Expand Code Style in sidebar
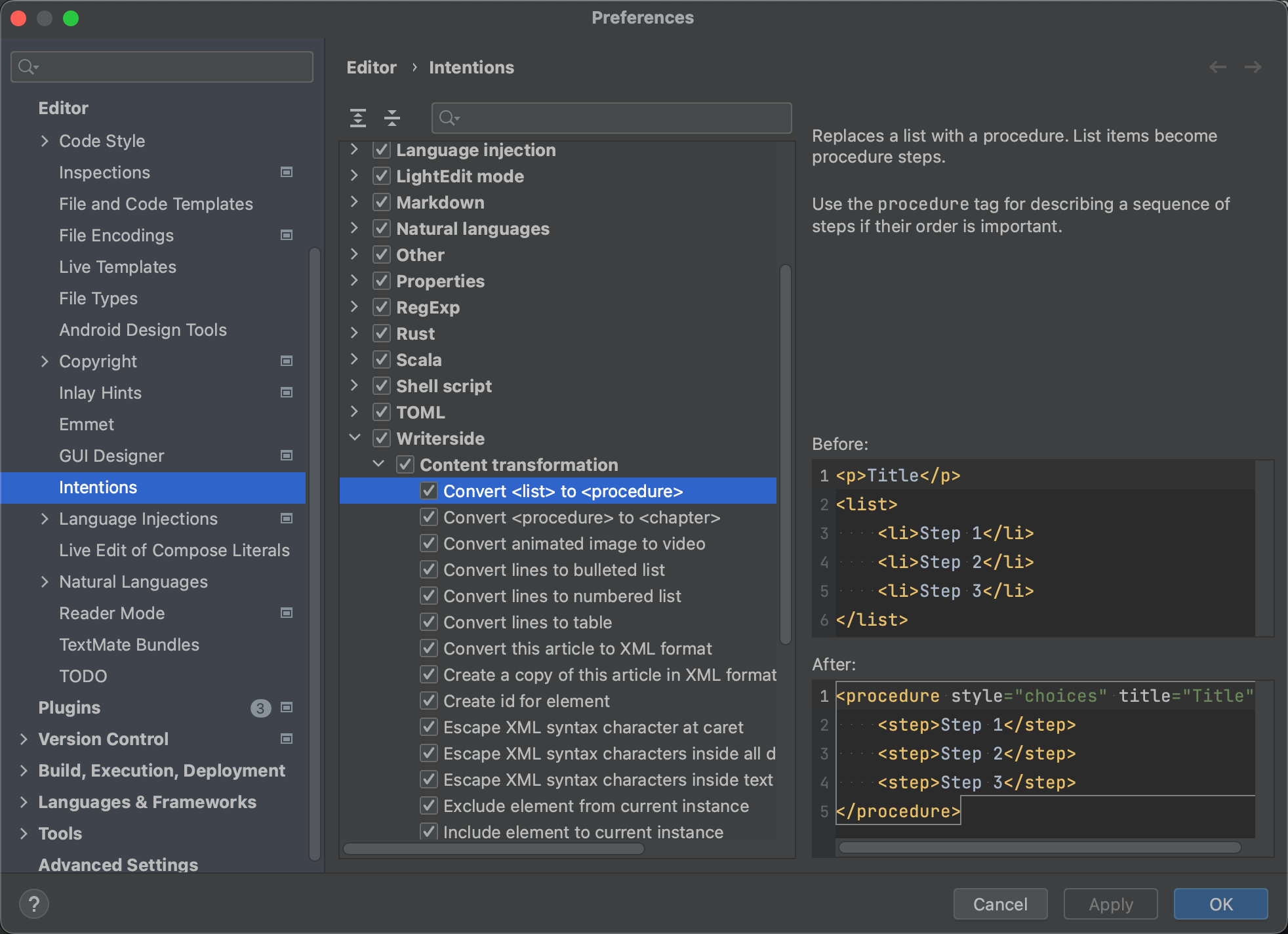The width and height of the screenshot is (1288, 934). 45,141
